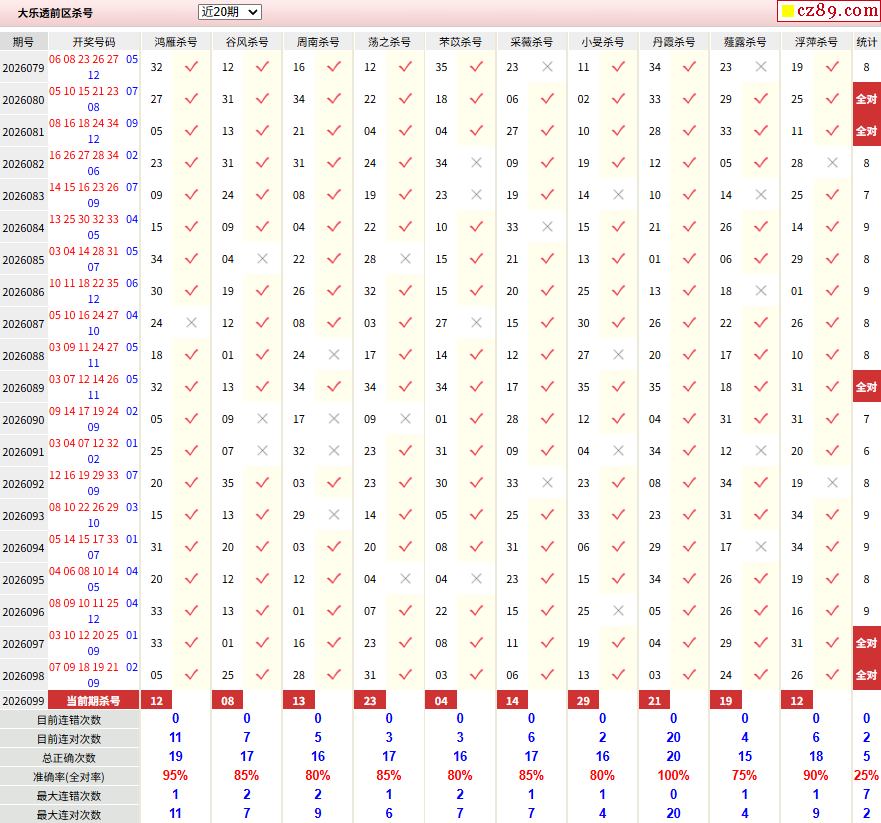Click the gray X in 2026087 芣苡杀号 cell
Viewport: 881px width, 823px height.
(x=476, y=323)
